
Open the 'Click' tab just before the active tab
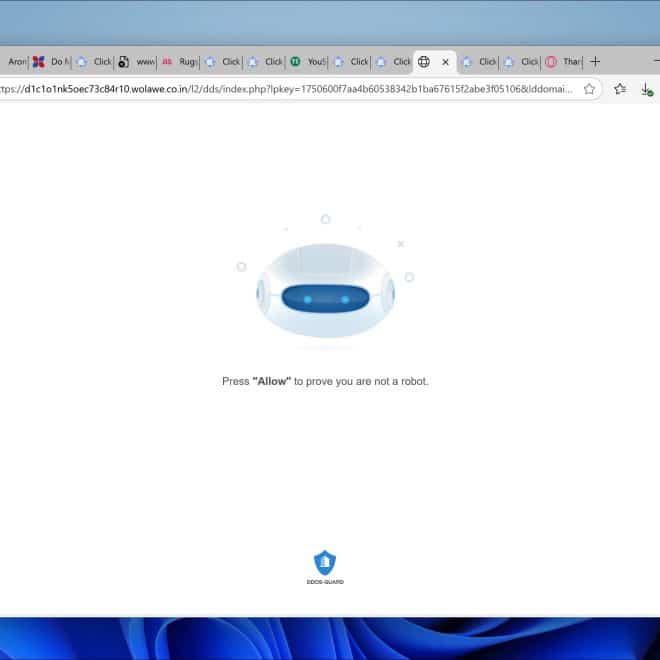coord(393,62)
